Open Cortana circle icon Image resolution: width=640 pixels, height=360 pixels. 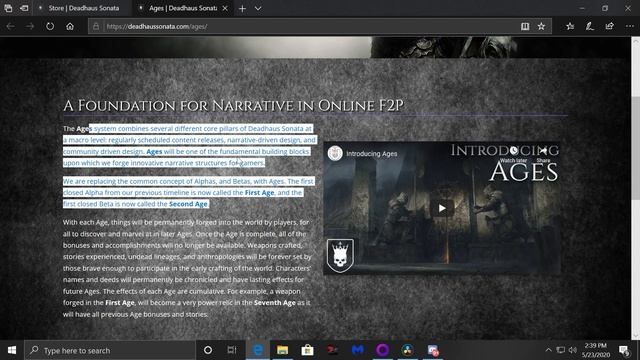coord(208,350)
